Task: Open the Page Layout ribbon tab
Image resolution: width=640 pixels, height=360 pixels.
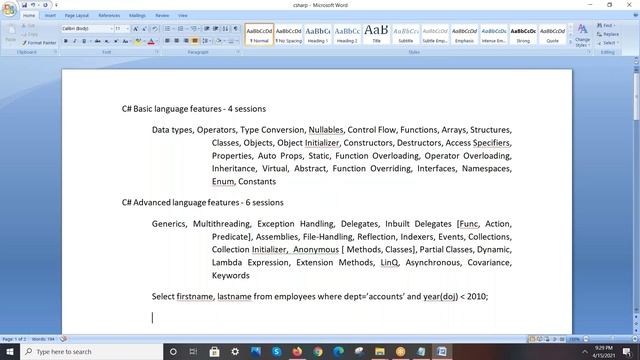Action: click(77, 16)
